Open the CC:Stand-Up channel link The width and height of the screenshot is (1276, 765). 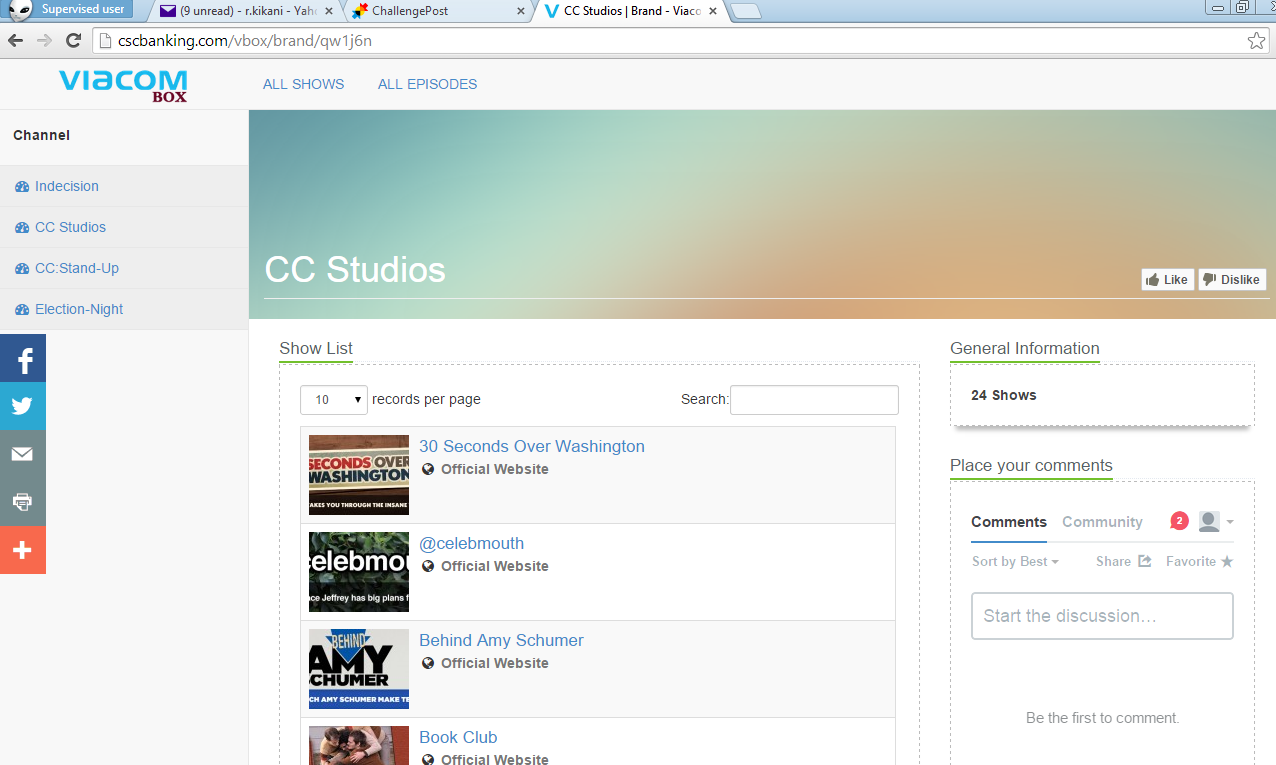tap(77, 269)
